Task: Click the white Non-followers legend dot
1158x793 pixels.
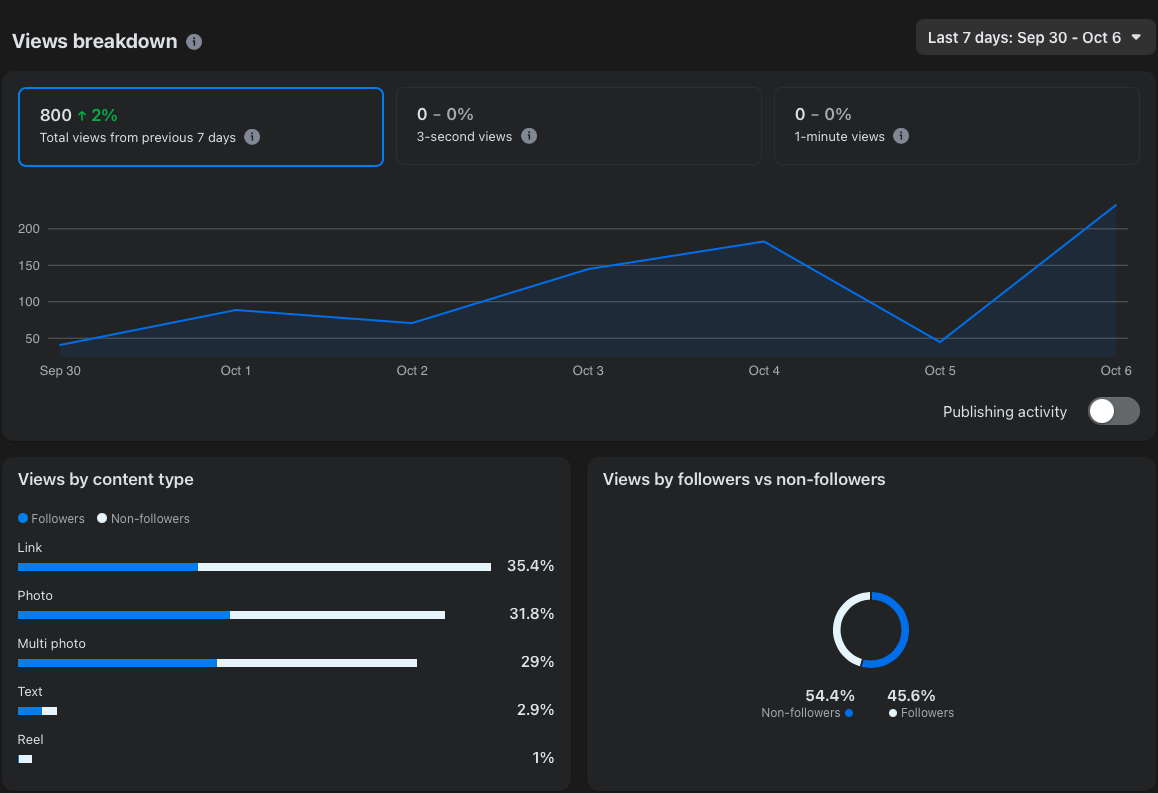Action: coord(102,519)
